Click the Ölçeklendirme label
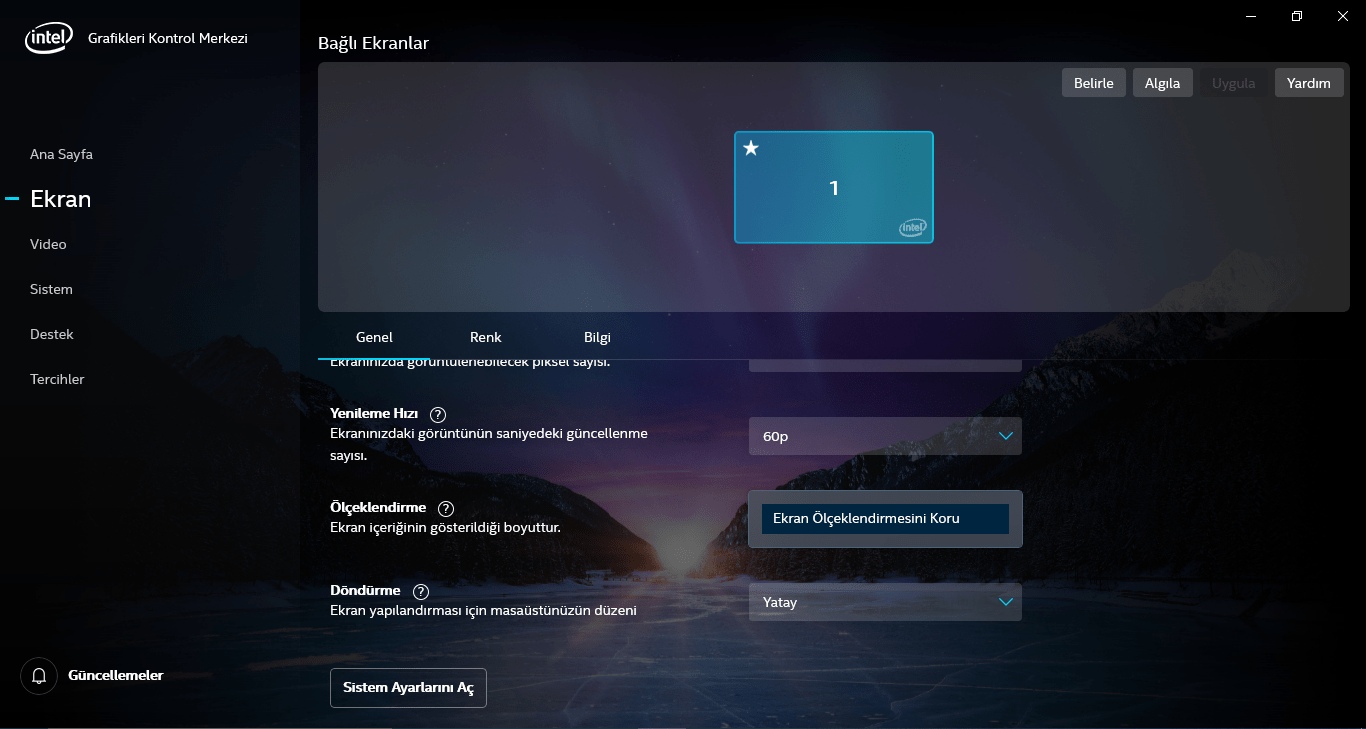 (378, 508)
